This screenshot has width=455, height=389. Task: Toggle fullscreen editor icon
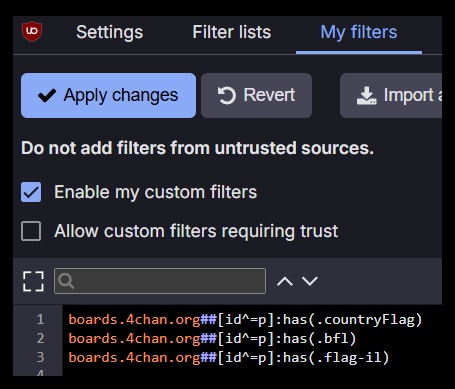click(33, 281)
